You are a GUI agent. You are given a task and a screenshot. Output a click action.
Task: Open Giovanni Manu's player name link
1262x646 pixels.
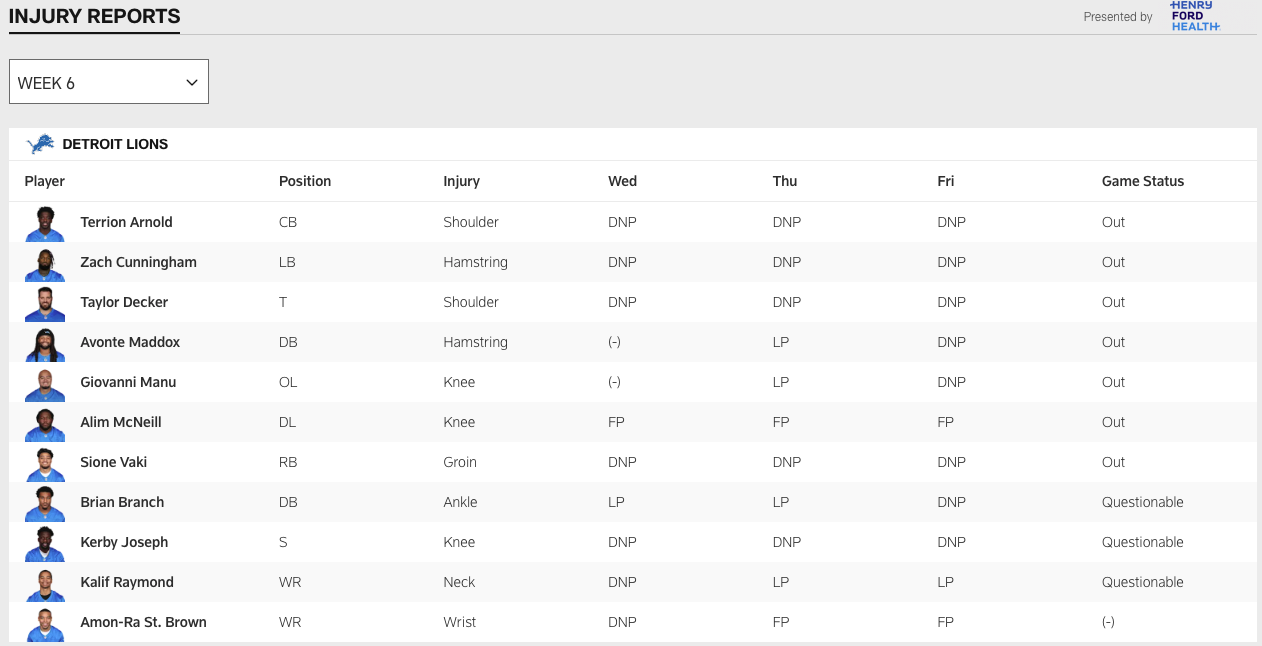(x=128, y=382)
